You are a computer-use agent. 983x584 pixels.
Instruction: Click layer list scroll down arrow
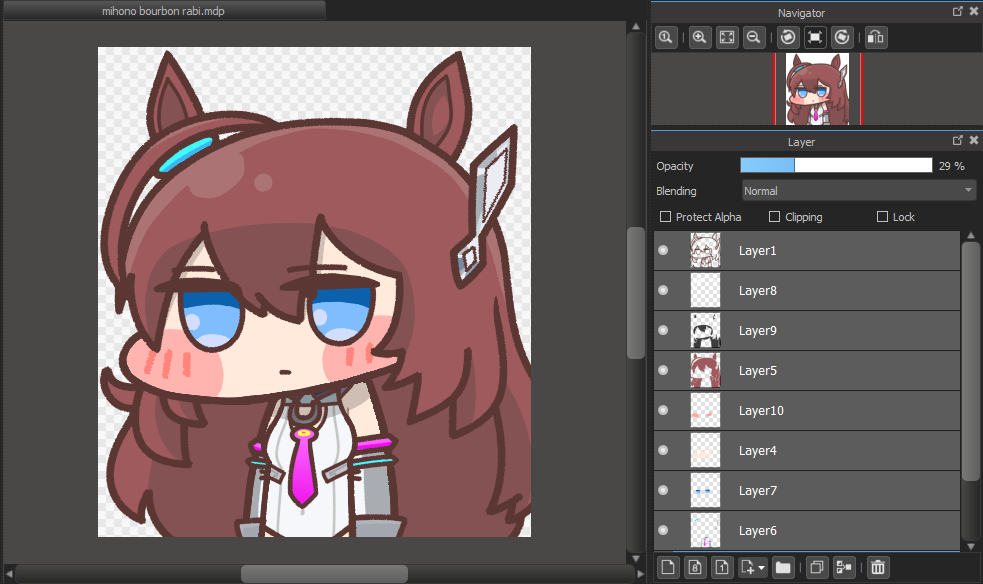click(x=970, y=547)
